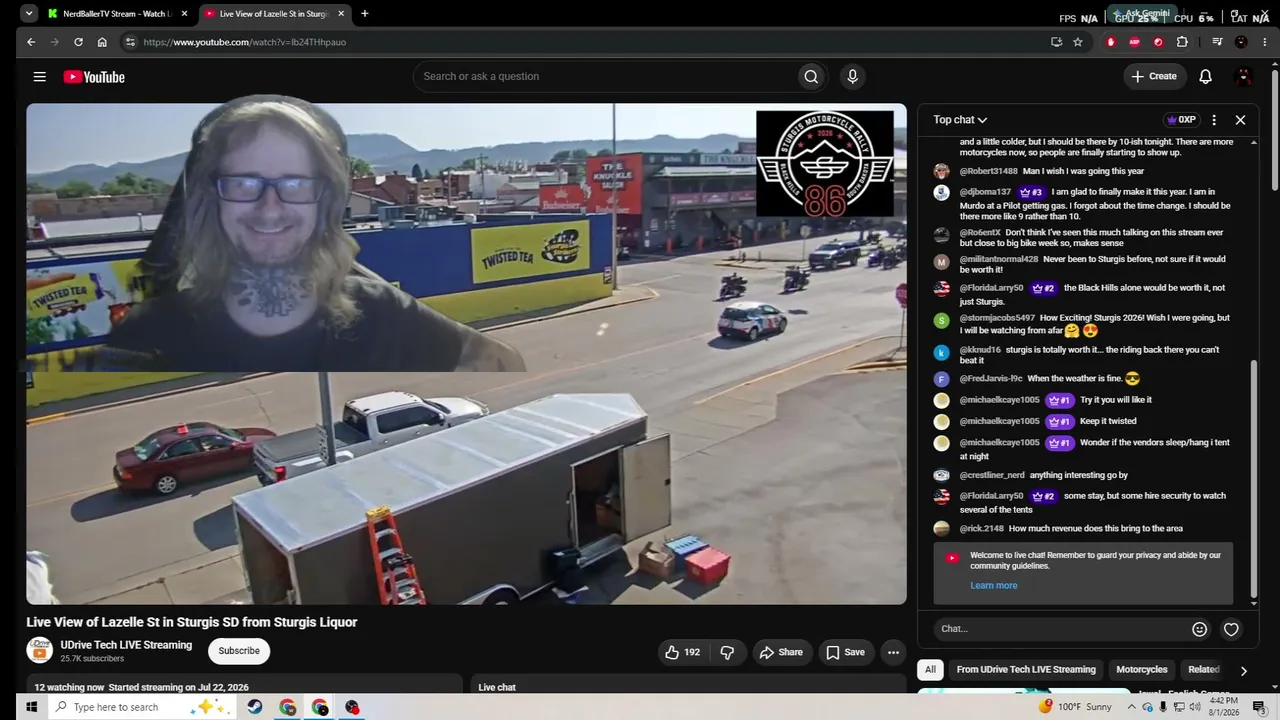Click @crestliner_nerd's chat username
The width and height of the screenshot is (1280, 720).
[992, 475]
